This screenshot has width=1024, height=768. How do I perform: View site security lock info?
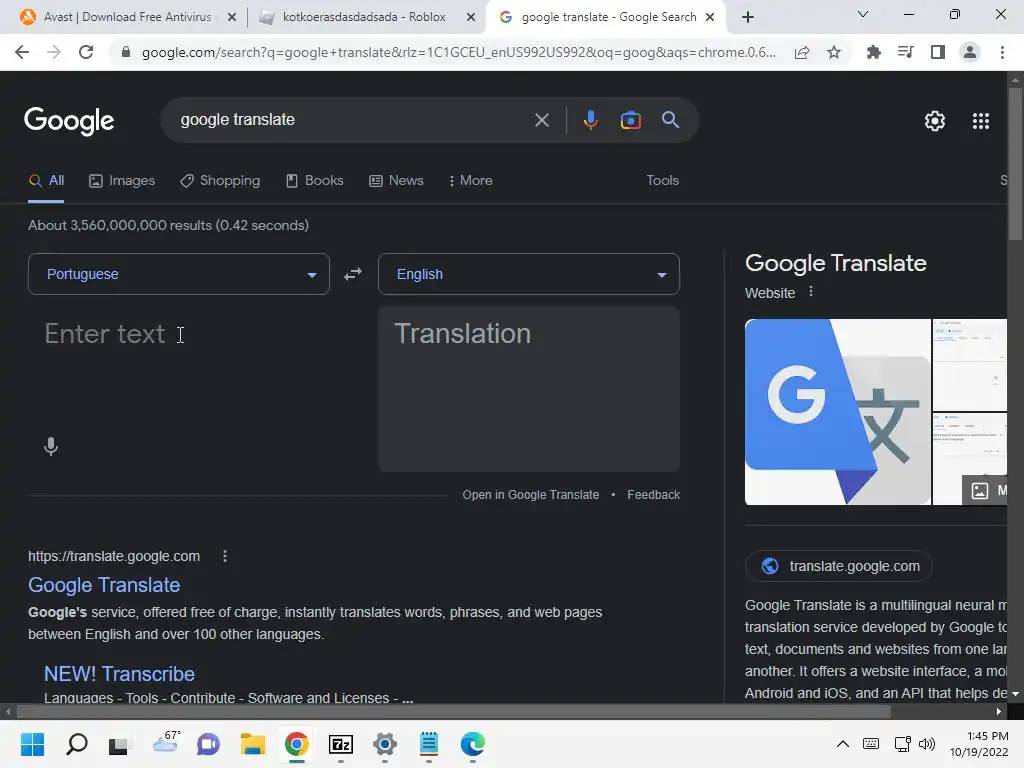[x=126, y=52]
